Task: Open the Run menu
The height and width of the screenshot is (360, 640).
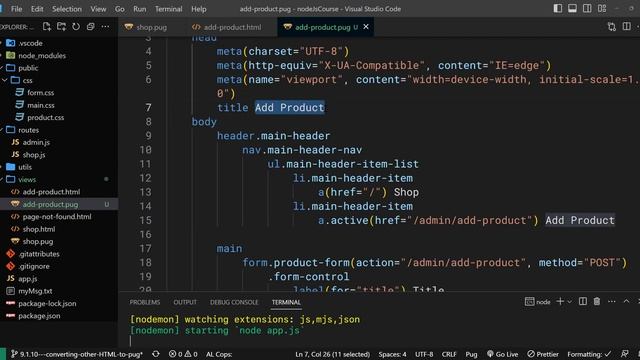Action: click(x=140, y=9)
